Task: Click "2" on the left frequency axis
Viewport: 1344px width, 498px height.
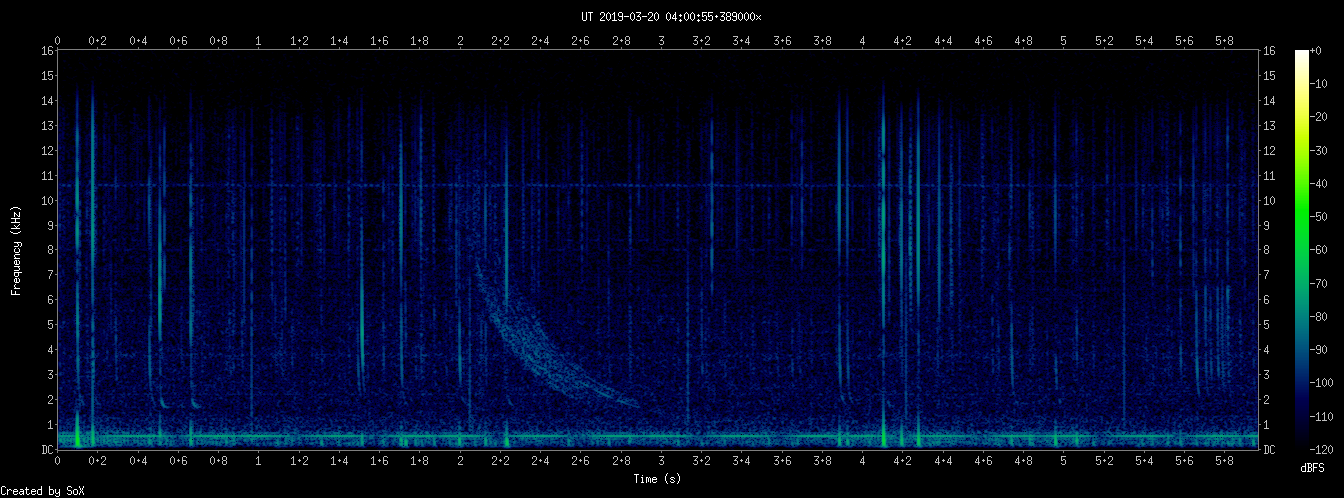Action: click(x=50, y=400)
